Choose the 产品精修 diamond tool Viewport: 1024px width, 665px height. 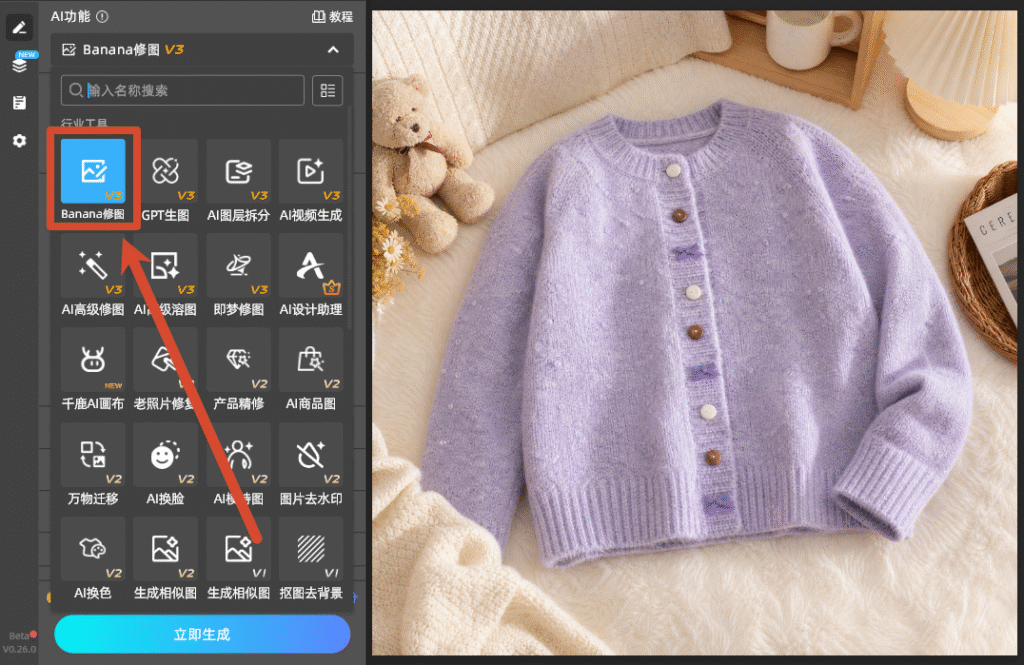[238, 360]
